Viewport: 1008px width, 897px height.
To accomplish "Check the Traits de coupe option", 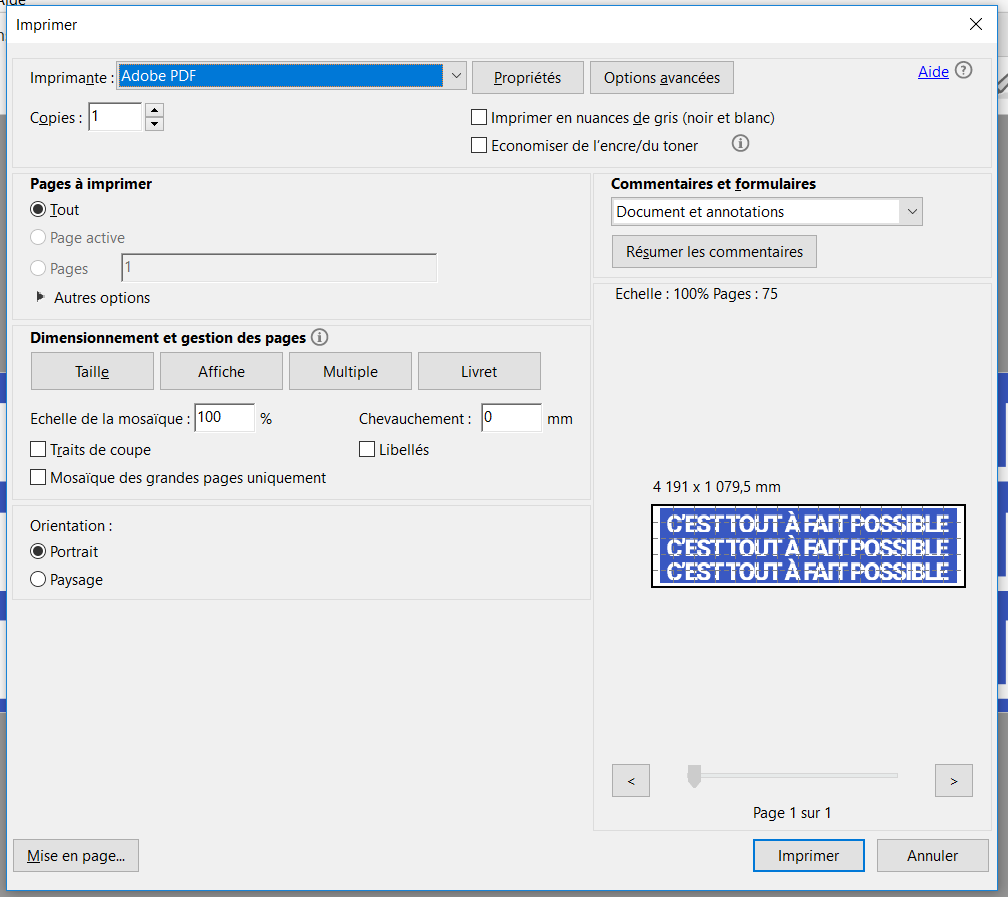I will pyautogui.click(x=39, y=450).
